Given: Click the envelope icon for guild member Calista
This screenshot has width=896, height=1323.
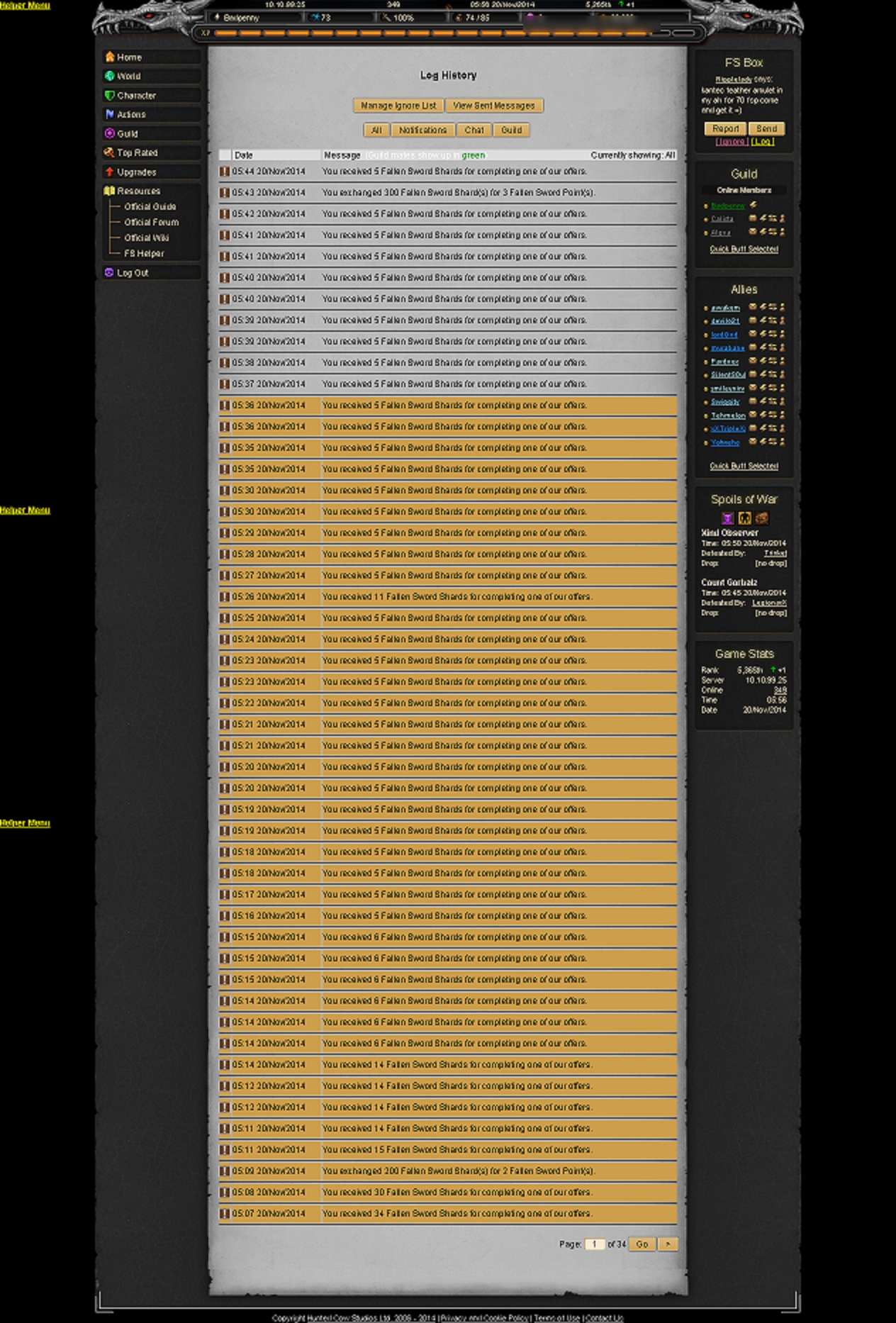Looking at the screenshot, I should coord(753,218).
